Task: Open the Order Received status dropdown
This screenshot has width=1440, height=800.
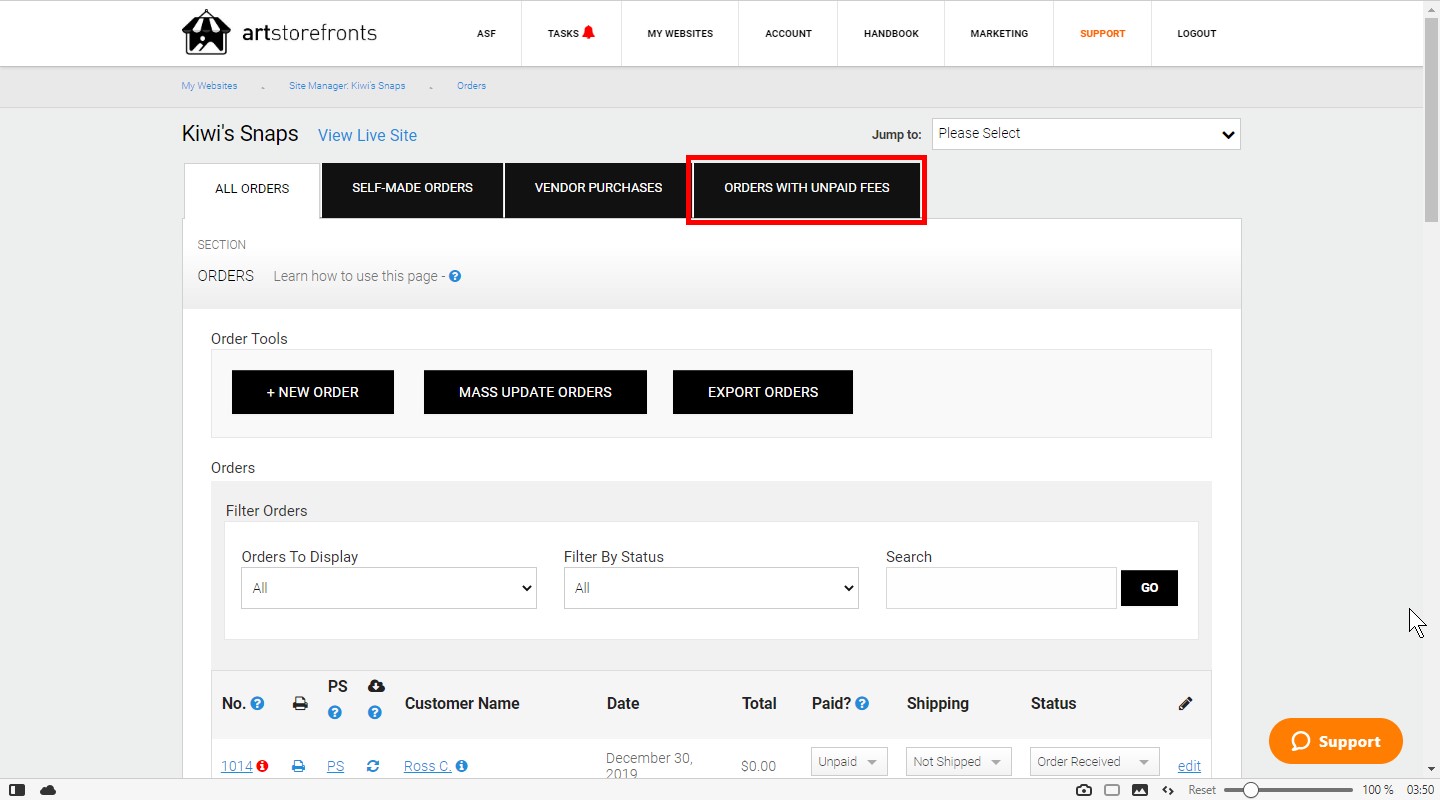Action: (1095, 762)
